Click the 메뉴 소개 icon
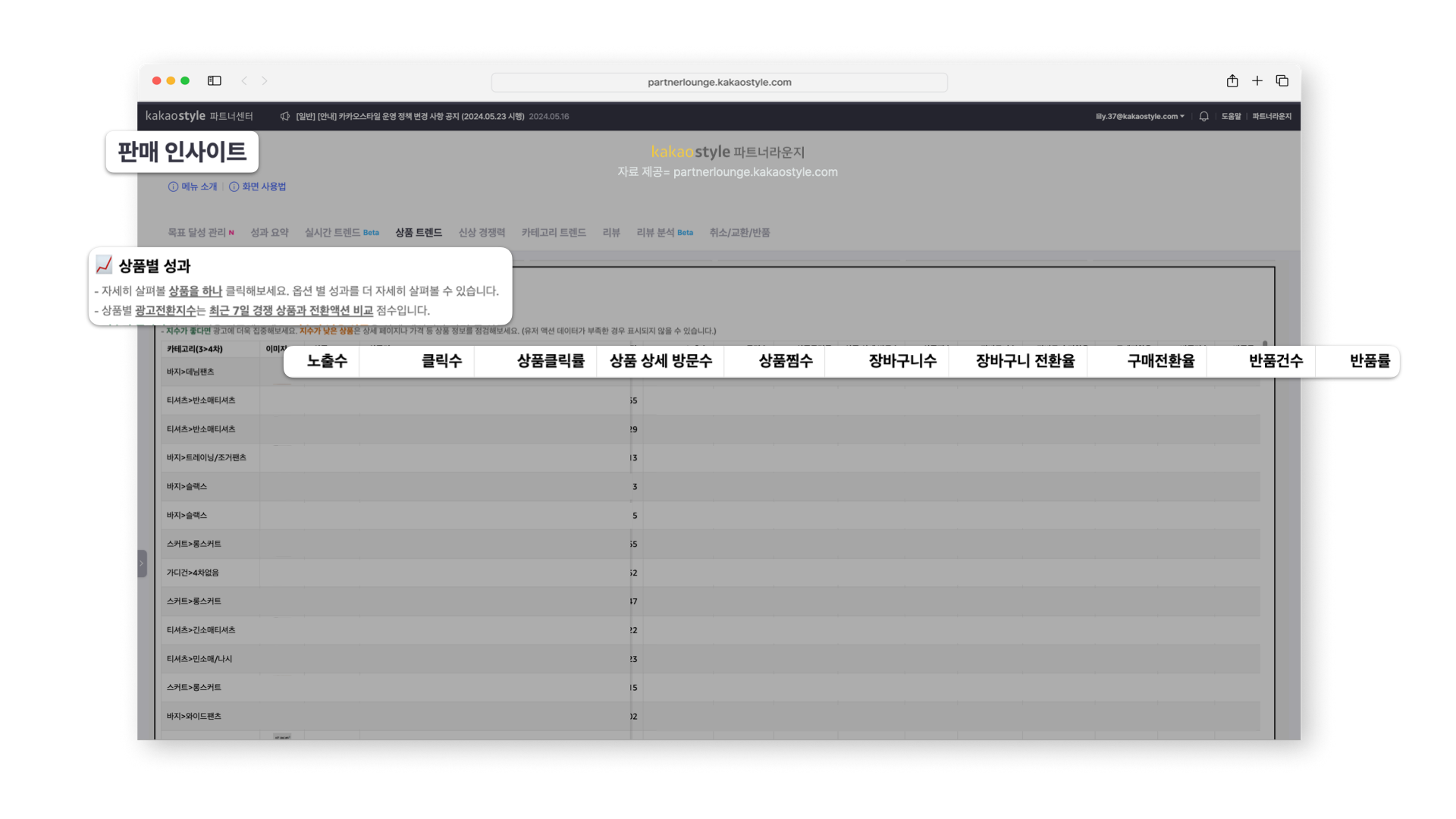The height and width of the screenshot is (819, 1456). (x=173, y=187)
